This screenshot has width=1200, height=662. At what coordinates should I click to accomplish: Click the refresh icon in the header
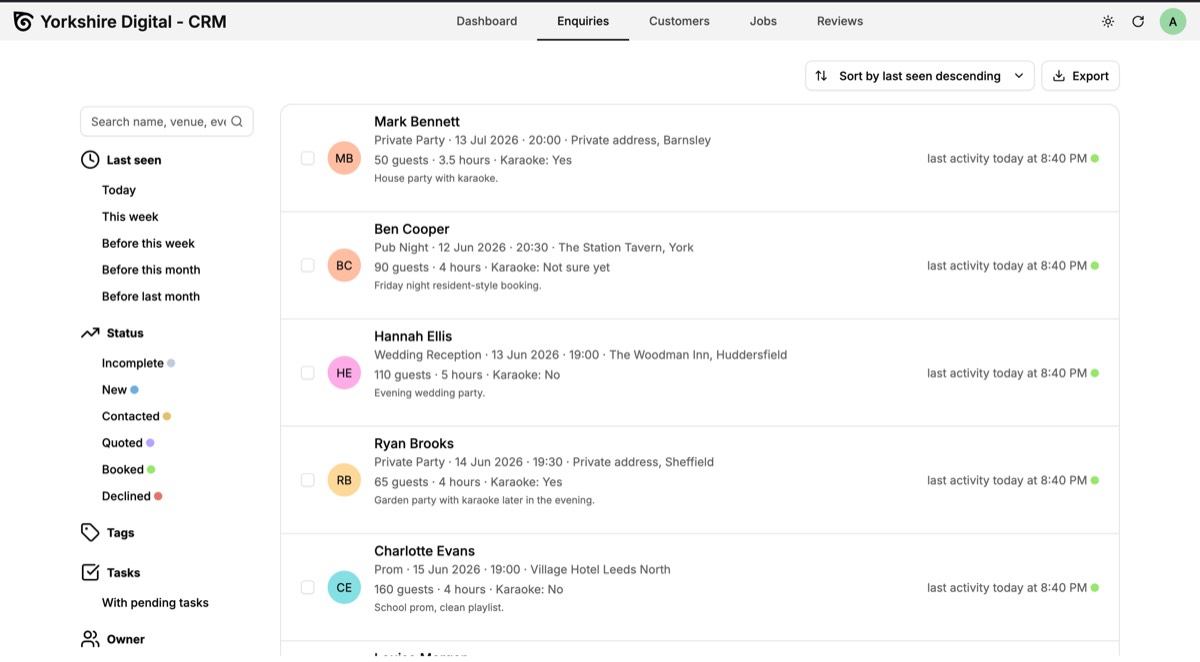[x=1138, y=21]
